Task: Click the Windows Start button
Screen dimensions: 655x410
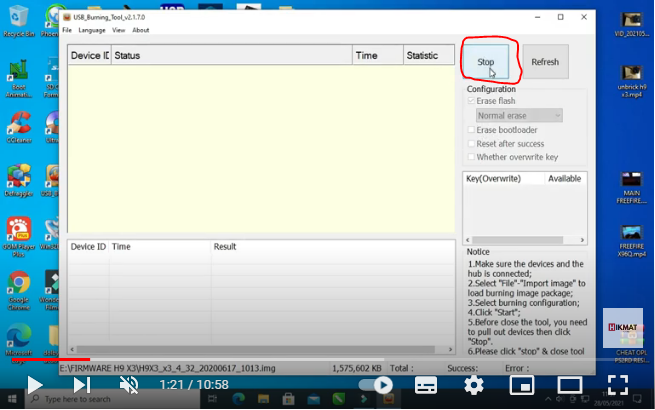Action: (12, 399)
